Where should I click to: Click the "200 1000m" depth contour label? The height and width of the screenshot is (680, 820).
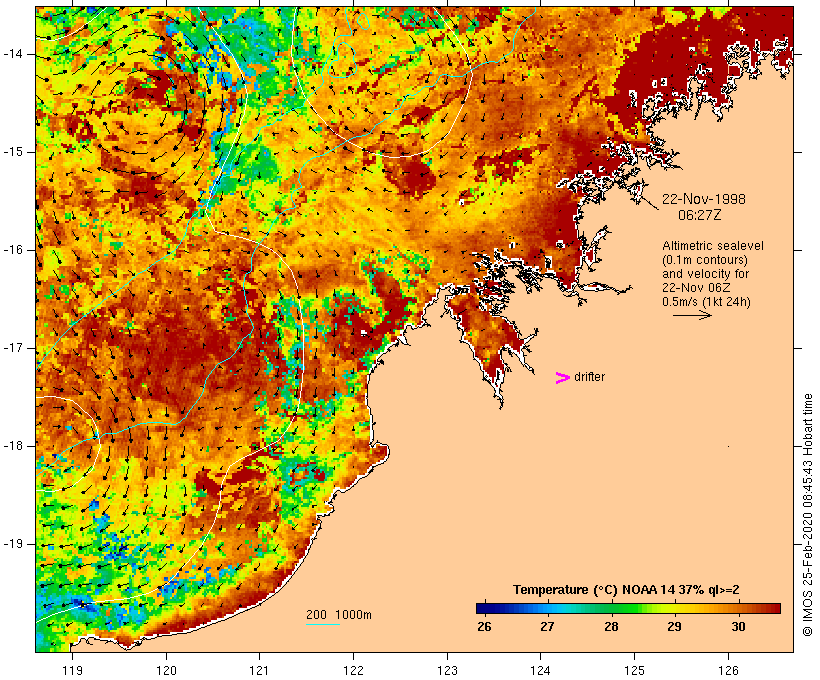(x=339, y=615)
